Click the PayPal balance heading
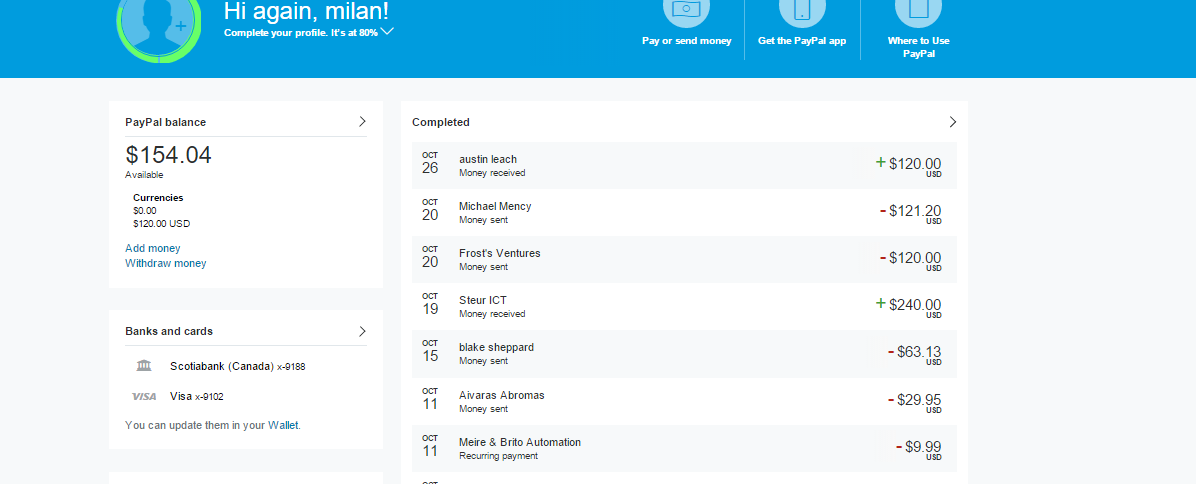Image resolution: width=1196 pixels, height=484 pixels. click(x=166, y=122)
